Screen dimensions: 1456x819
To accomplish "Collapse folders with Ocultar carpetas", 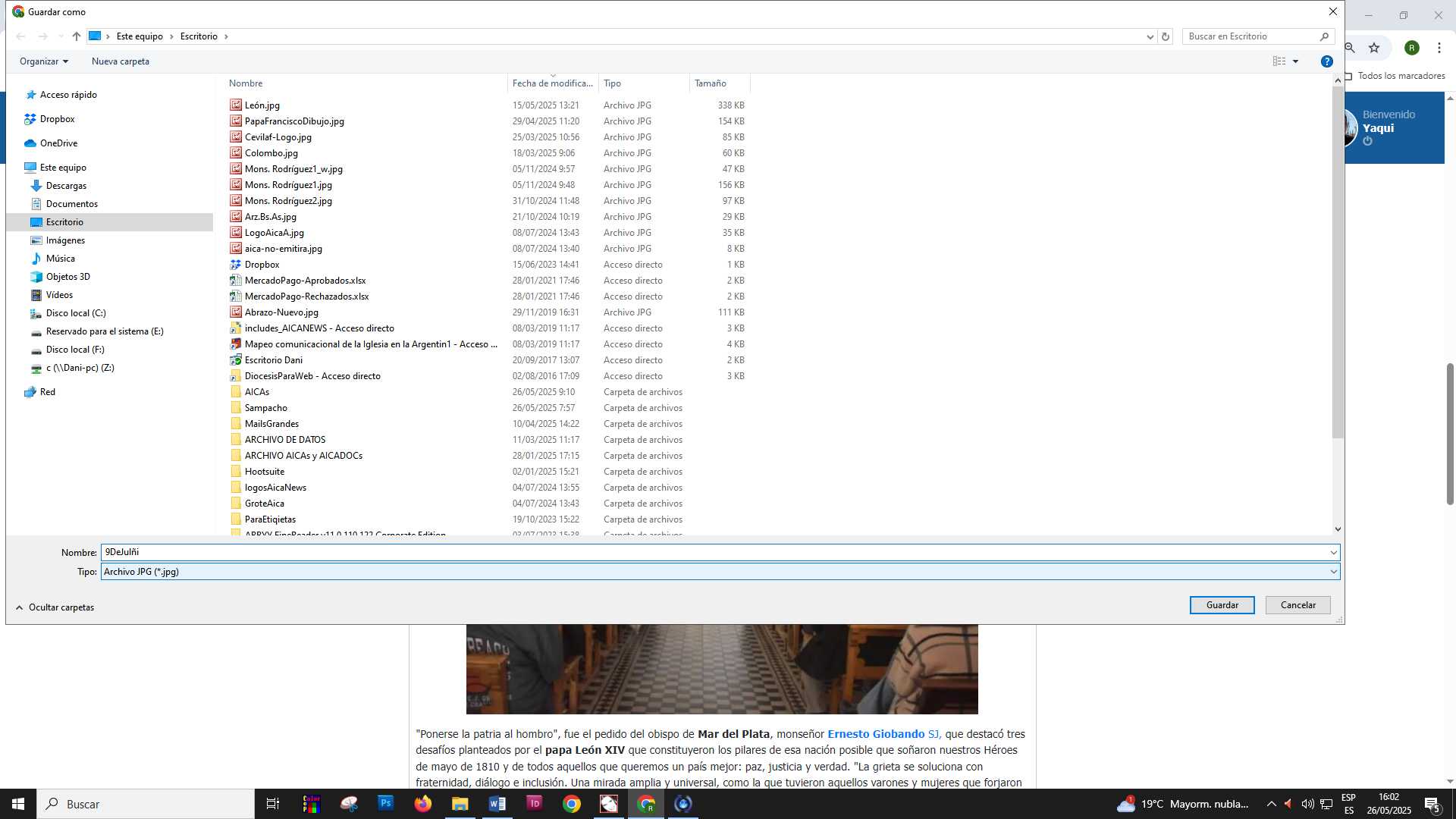I will 55,607.
